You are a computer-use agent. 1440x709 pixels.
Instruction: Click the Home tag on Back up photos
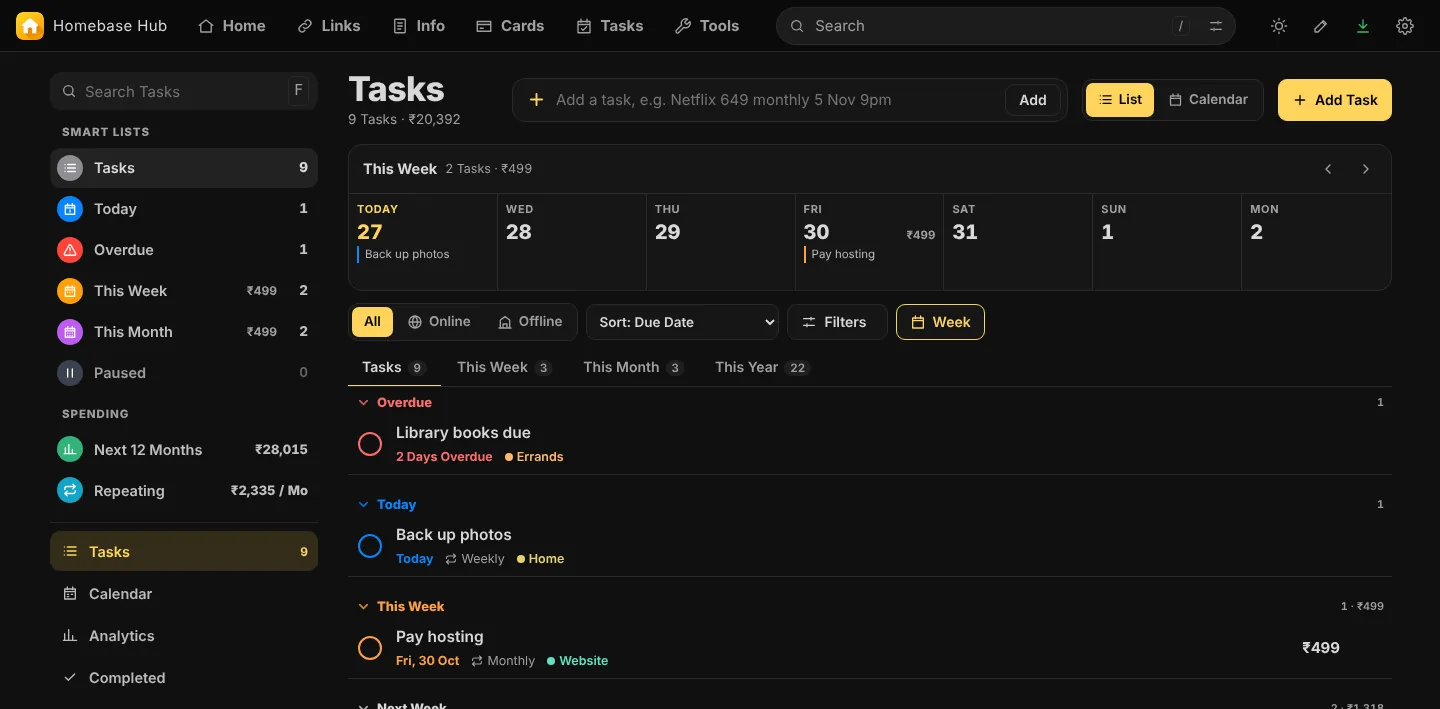pyautogui.click(x=540, y=559)
